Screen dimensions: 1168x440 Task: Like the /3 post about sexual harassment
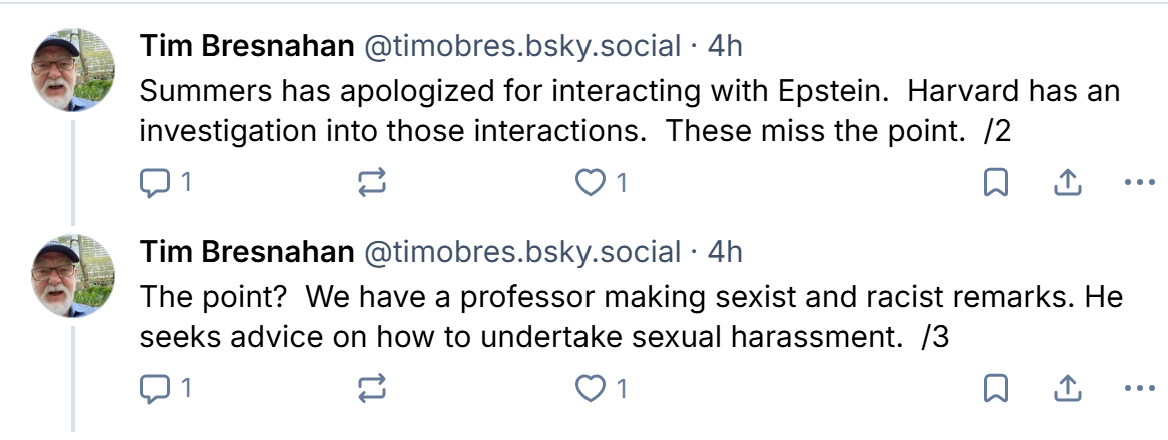tap(592, 388)
